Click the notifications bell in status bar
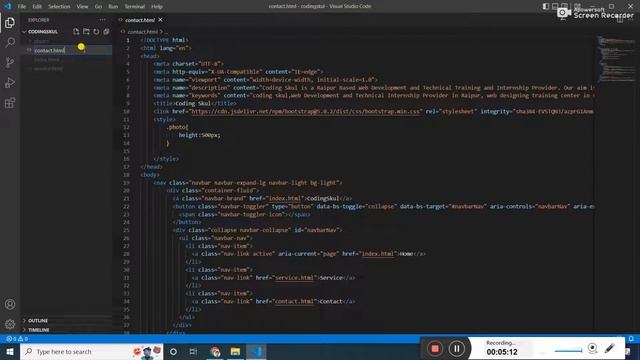640x360 pixels. point(631,339)
